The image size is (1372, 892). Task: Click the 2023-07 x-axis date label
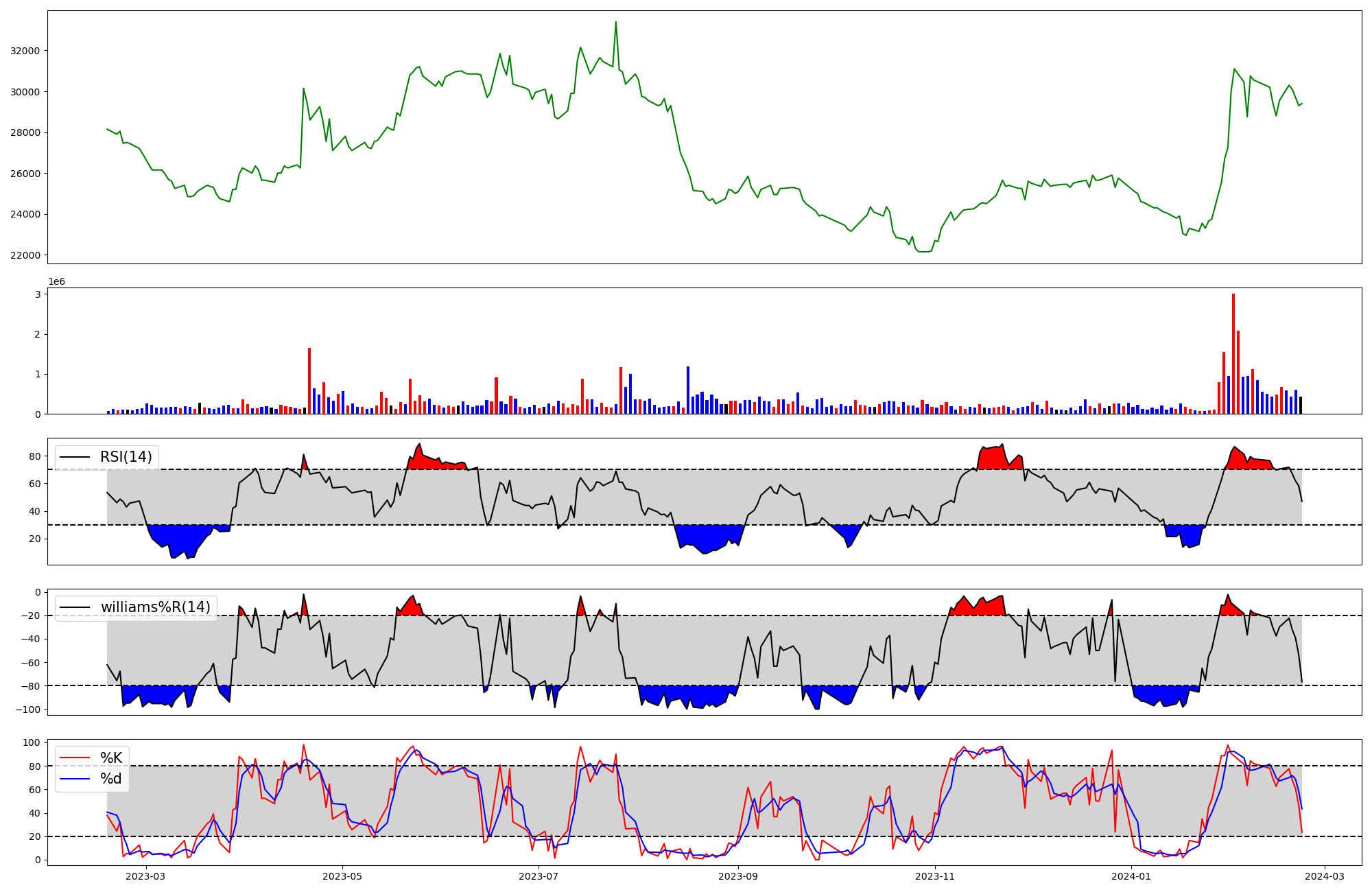coord(539,876)
